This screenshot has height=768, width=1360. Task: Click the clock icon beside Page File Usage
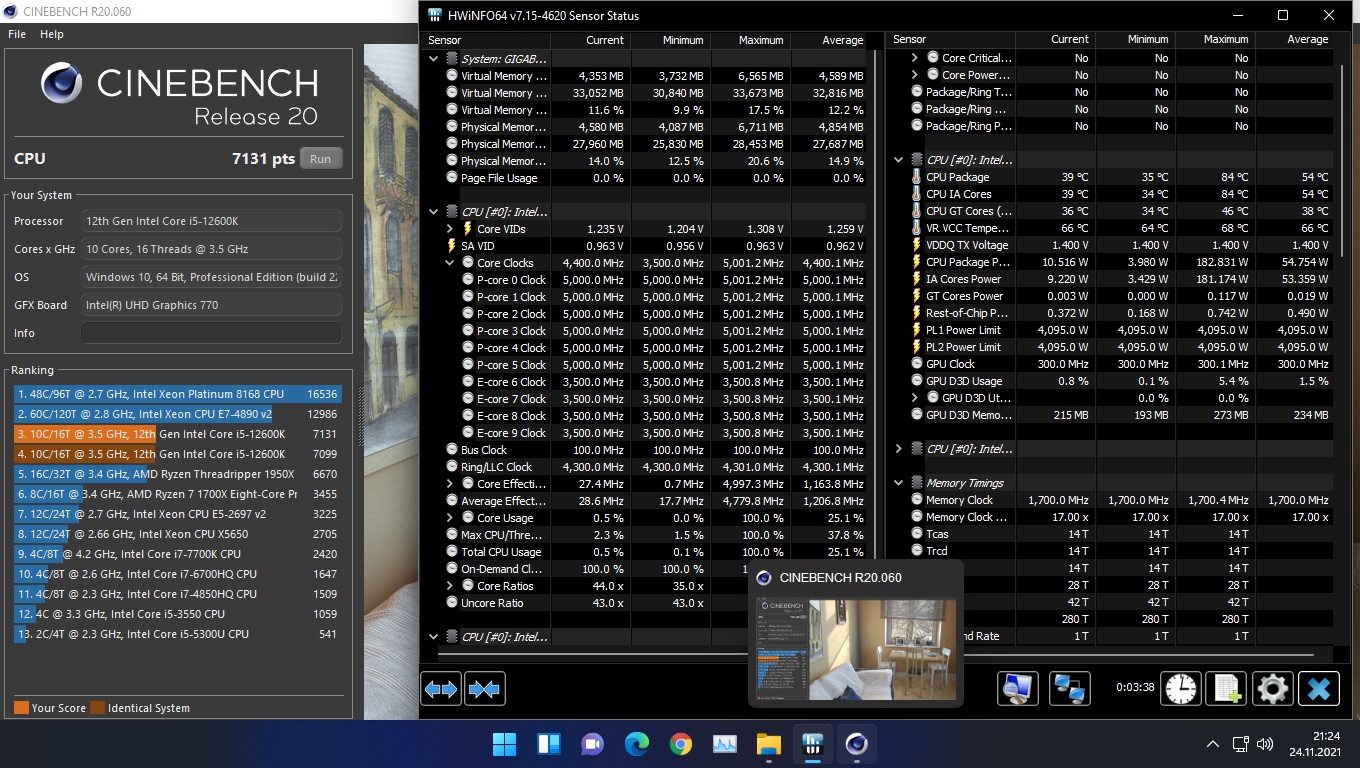point(452,178)
